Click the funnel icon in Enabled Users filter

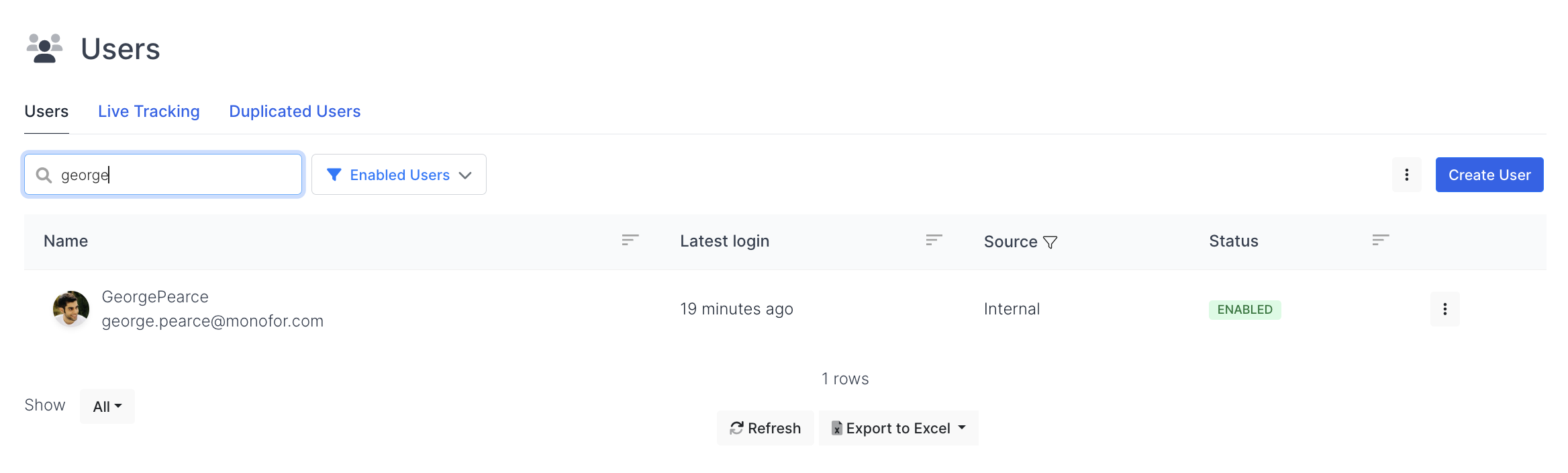click(334, 175)
